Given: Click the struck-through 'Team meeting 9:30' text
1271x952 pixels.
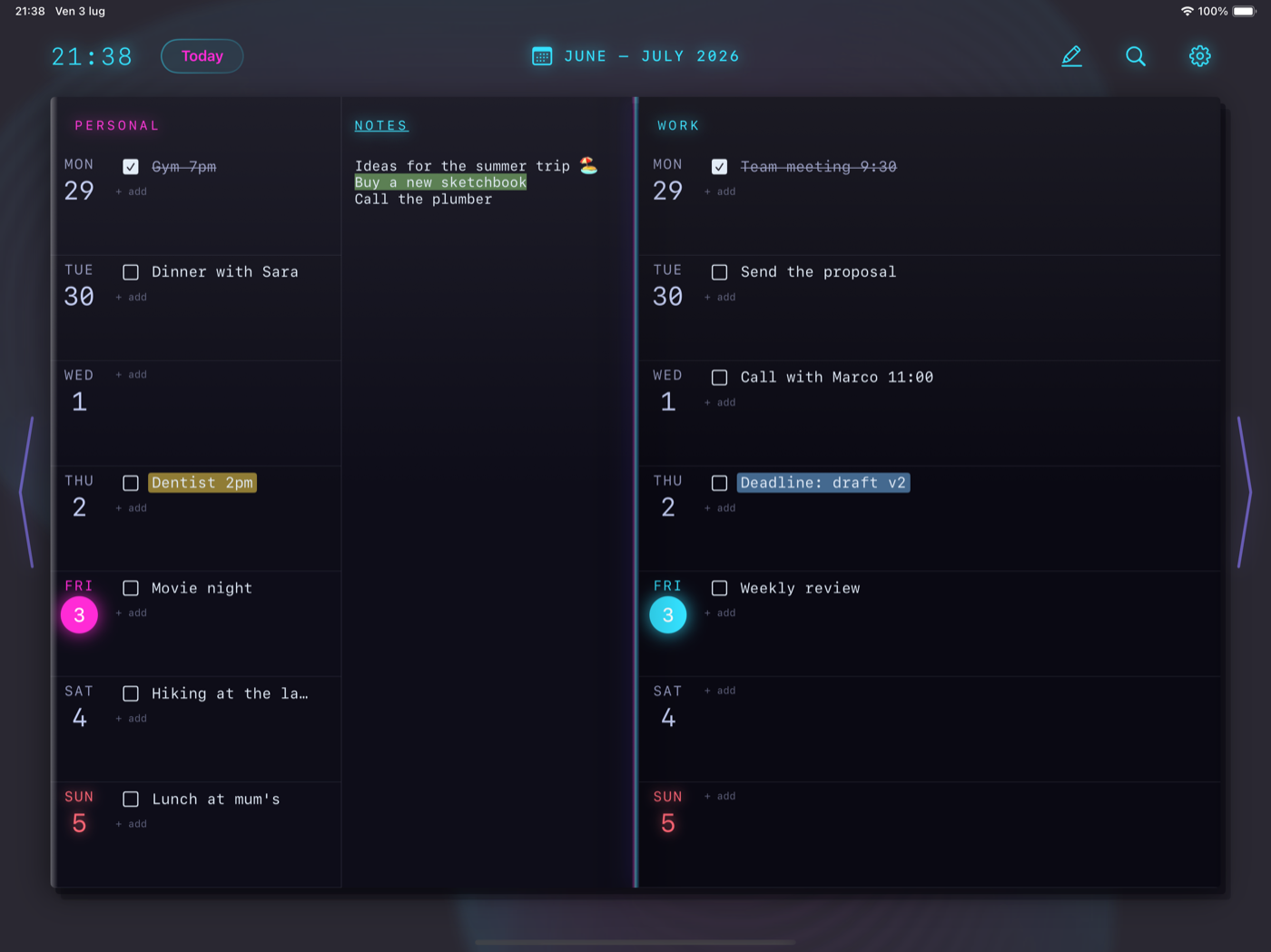Looking at the screenshot, I should point(818,167).
